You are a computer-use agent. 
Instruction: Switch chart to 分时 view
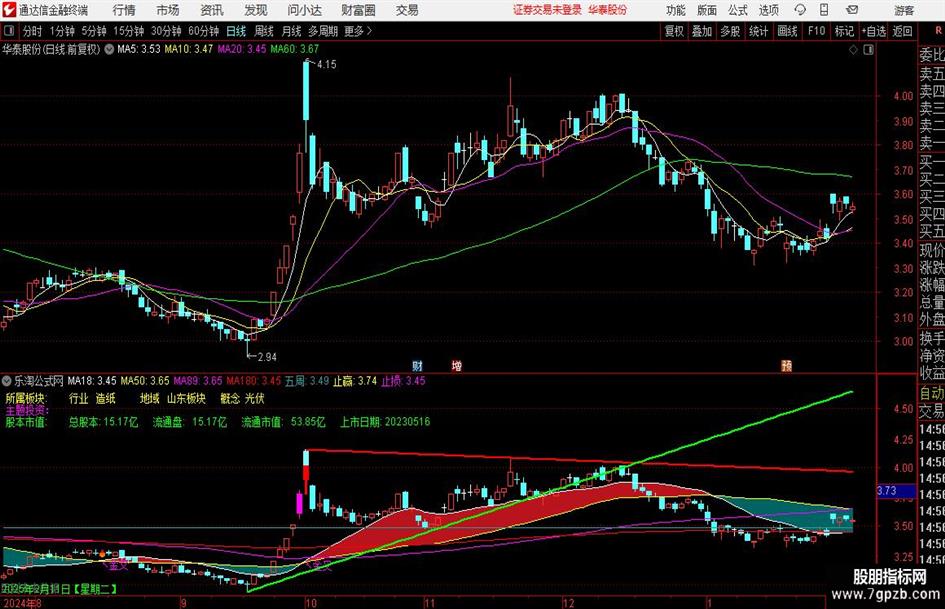point(32,31)
